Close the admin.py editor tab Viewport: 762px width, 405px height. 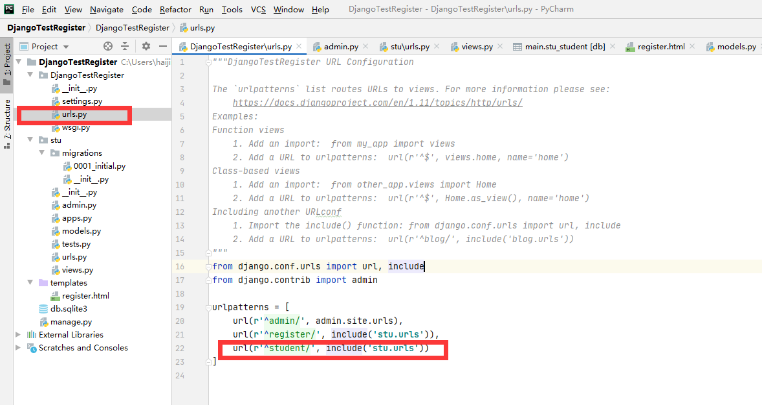pyautogui.click(x=365, y=46)
